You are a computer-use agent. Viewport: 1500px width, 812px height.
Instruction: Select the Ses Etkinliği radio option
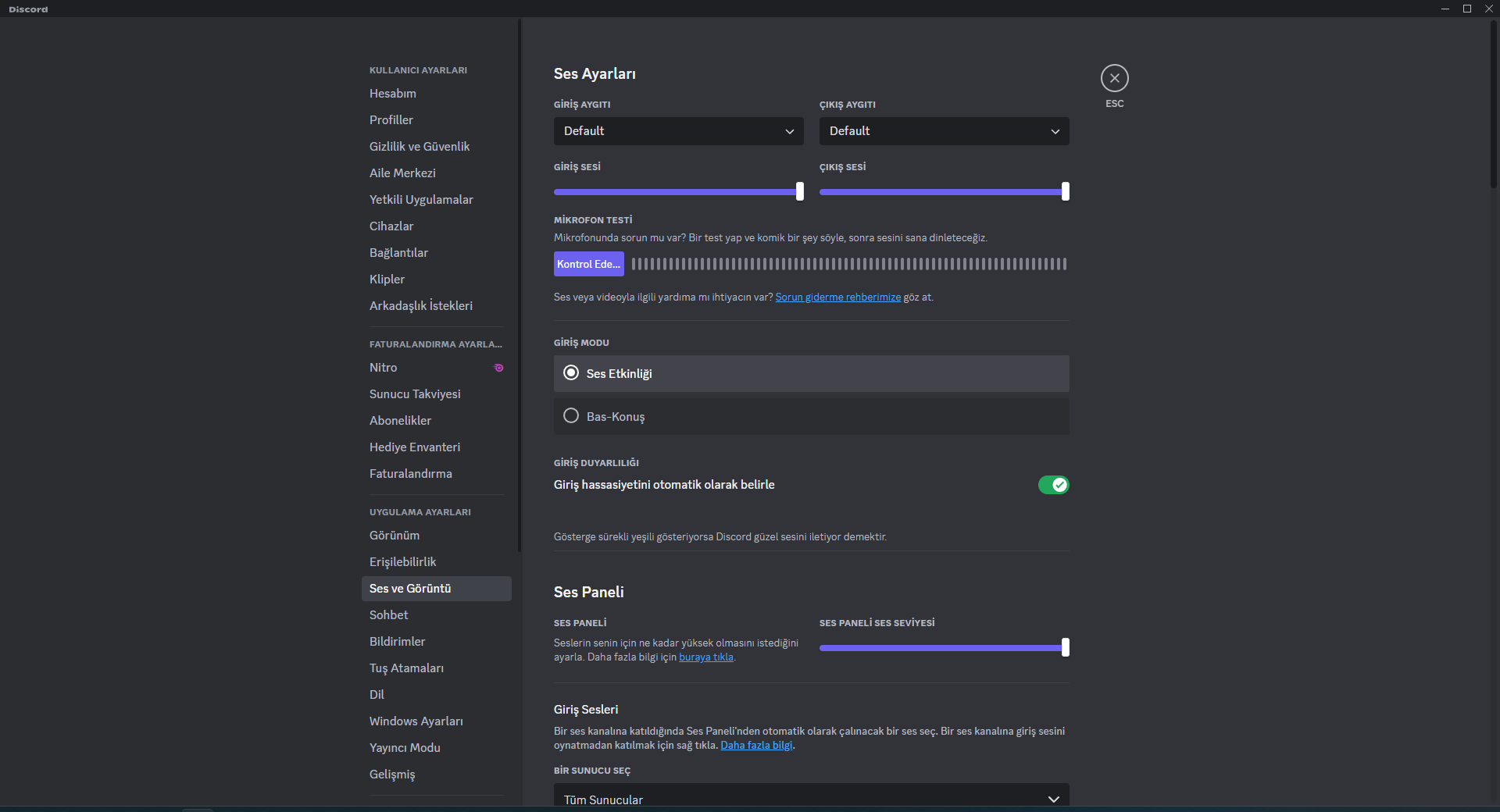click(571, 373)
